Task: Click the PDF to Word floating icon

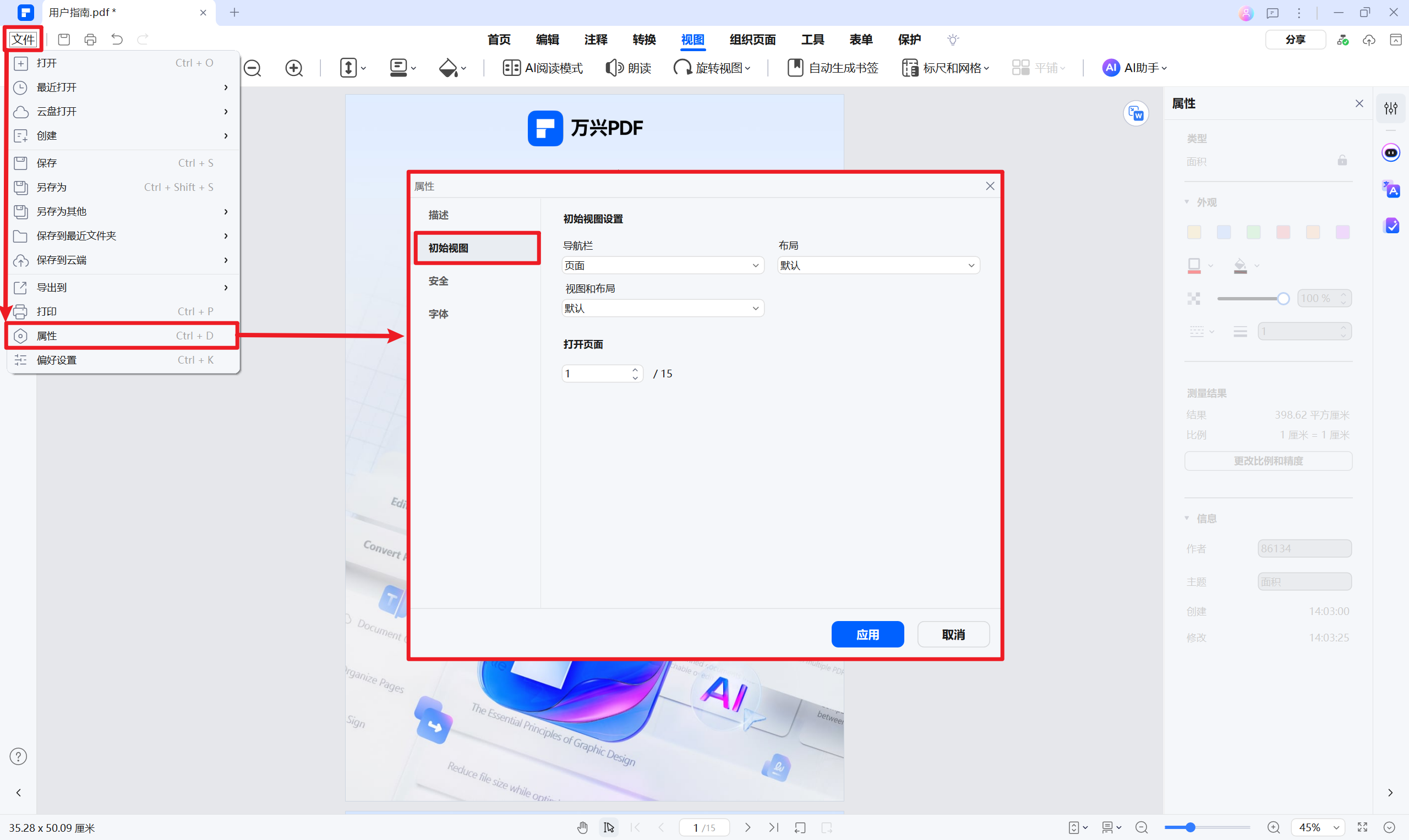Action: (x=1135, y=113)
